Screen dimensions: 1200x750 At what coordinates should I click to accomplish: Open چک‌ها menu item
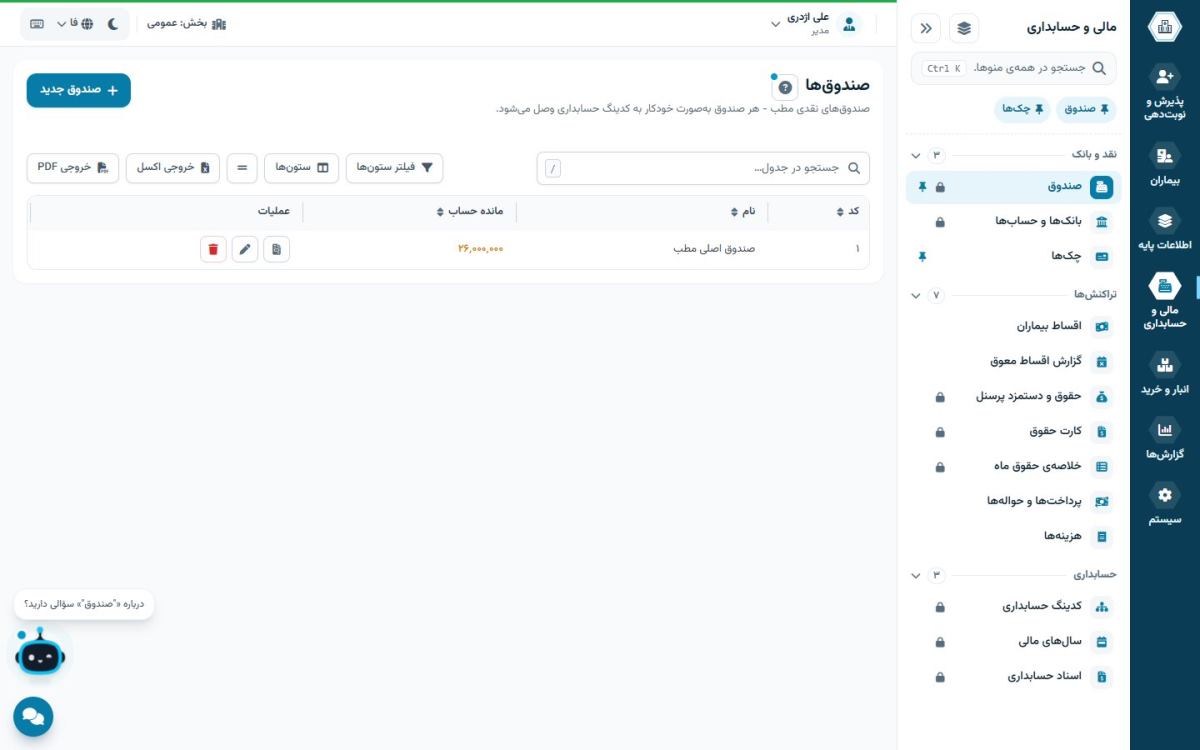tap(1014, 257)
